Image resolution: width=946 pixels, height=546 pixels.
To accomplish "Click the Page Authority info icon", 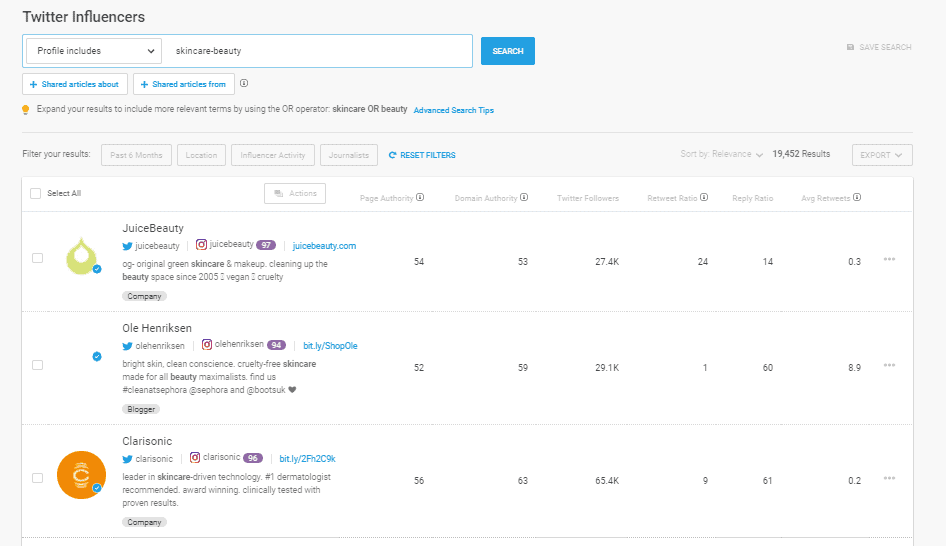I will (x=420, y=197).
